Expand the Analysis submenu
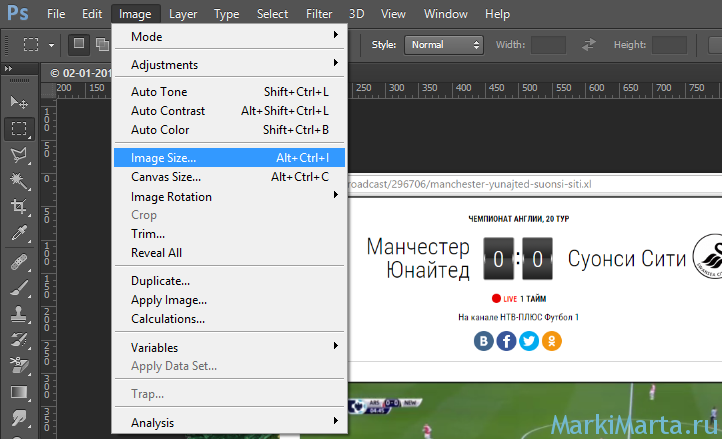The height and width of the screenshot is (439, 722). (x=229, y=422)
